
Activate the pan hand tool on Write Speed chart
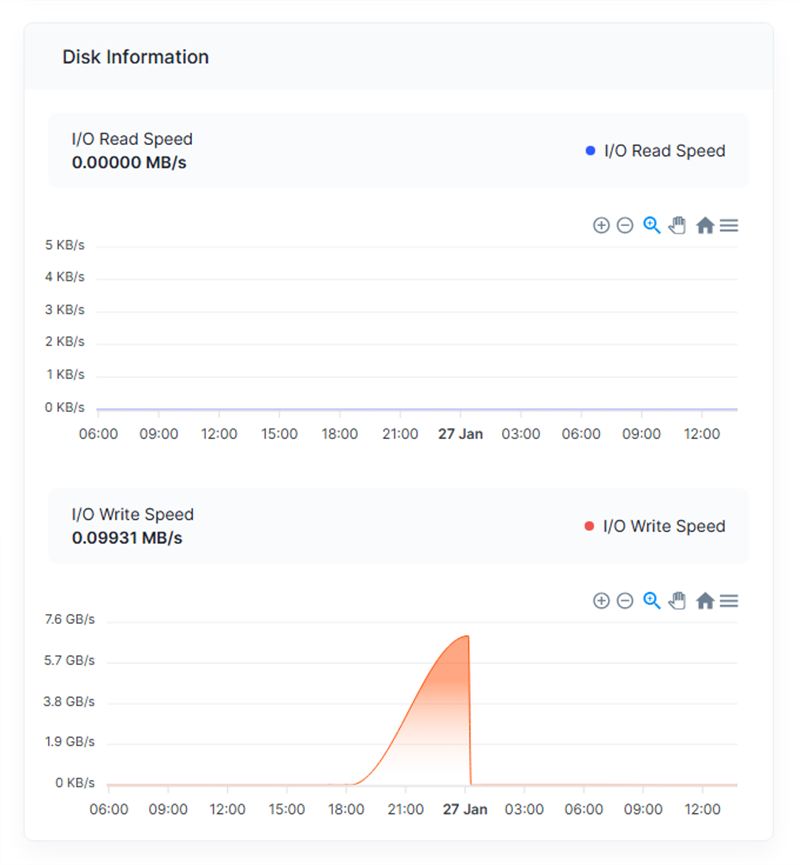coord(678,601)
